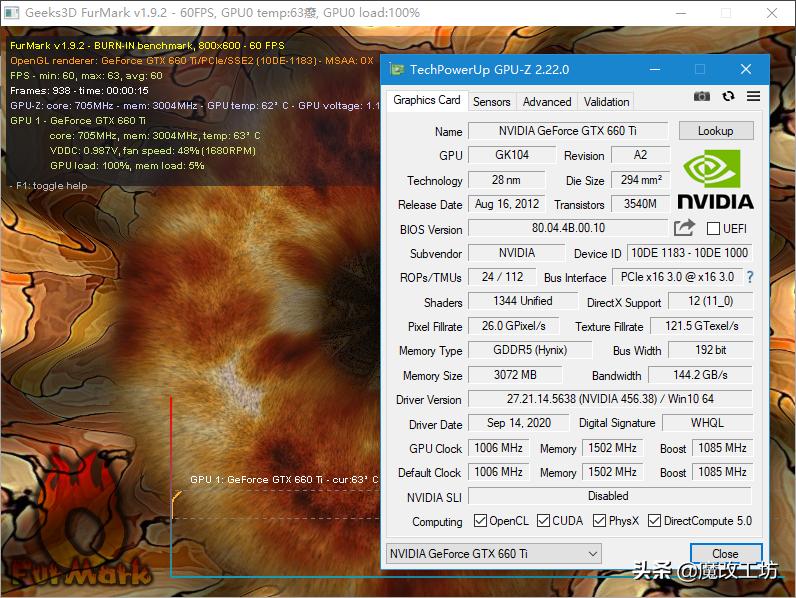Toggle the PhysX checkbox
This screenshot has height=598, width=796.
(x=600, y=521)
